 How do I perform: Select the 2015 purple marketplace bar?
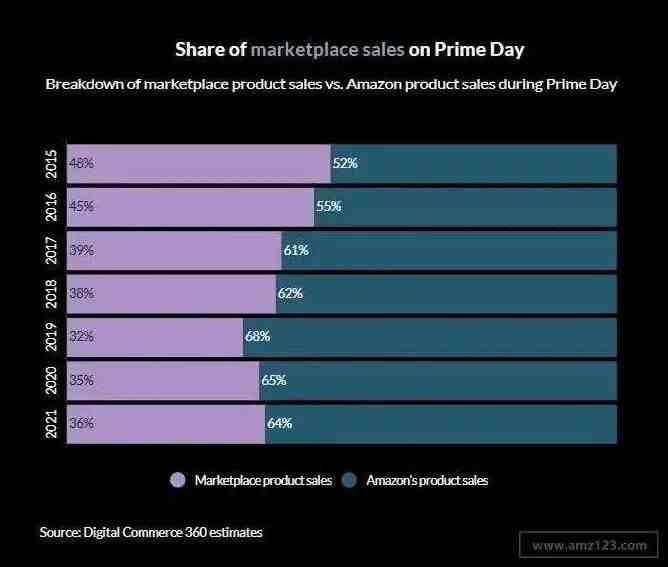[198, 164]
